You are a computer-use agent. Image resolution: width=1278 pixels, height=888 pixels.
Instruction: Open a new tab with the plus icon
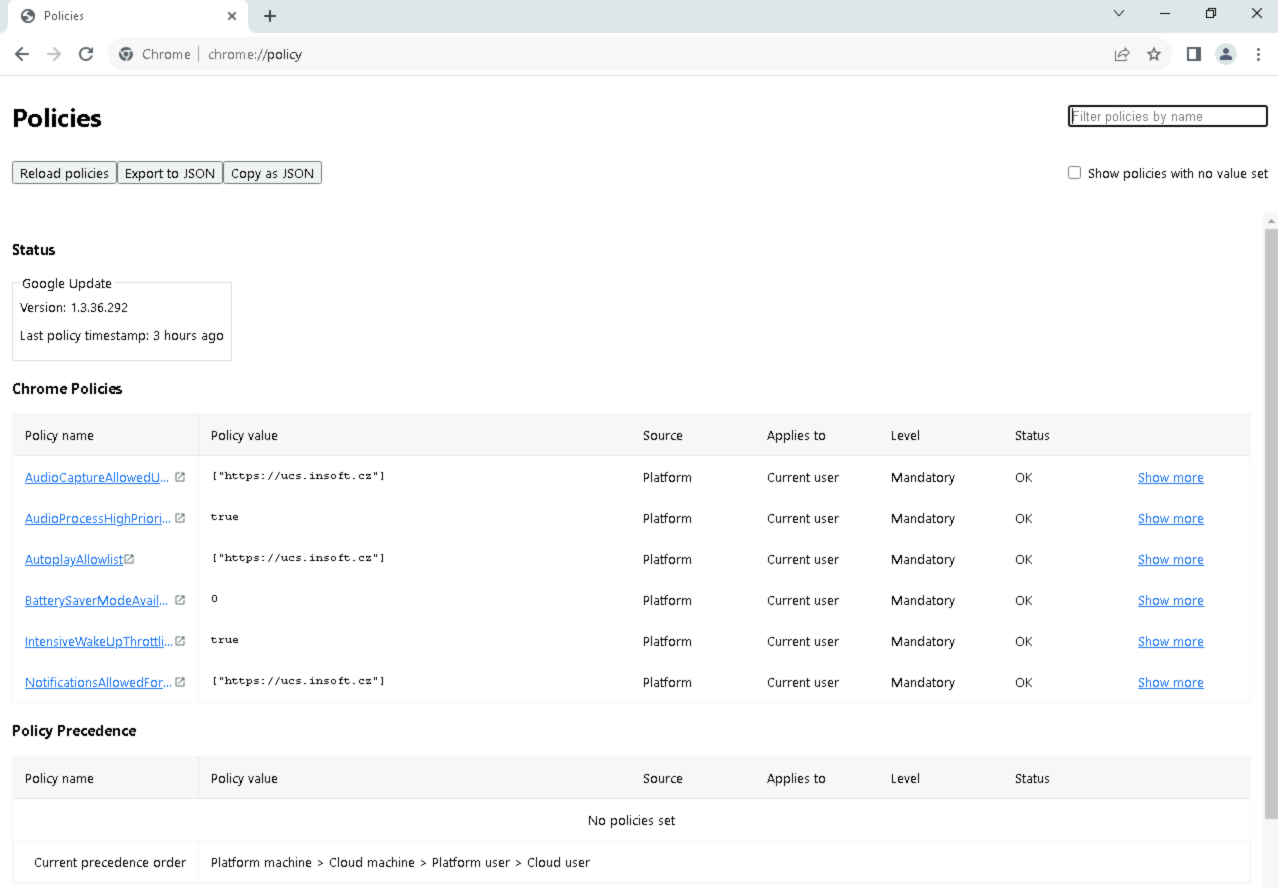270,16
